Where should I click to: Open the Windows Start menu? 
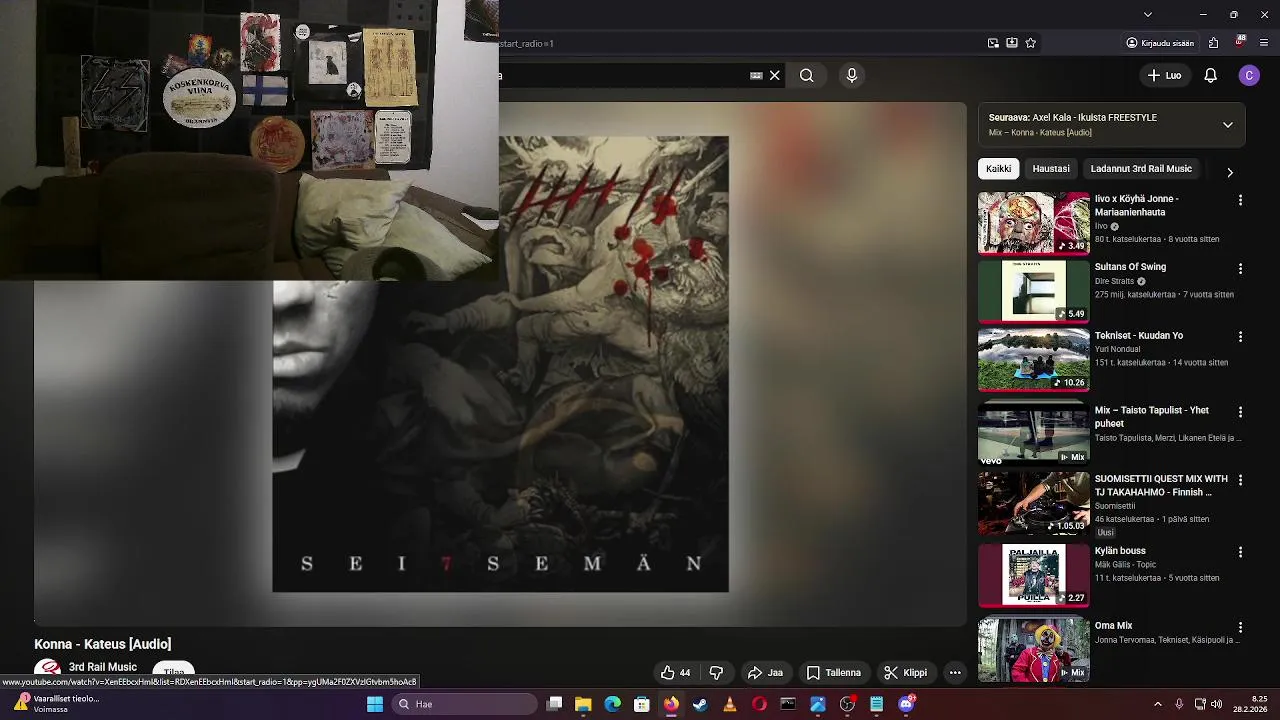coord(375,704)
